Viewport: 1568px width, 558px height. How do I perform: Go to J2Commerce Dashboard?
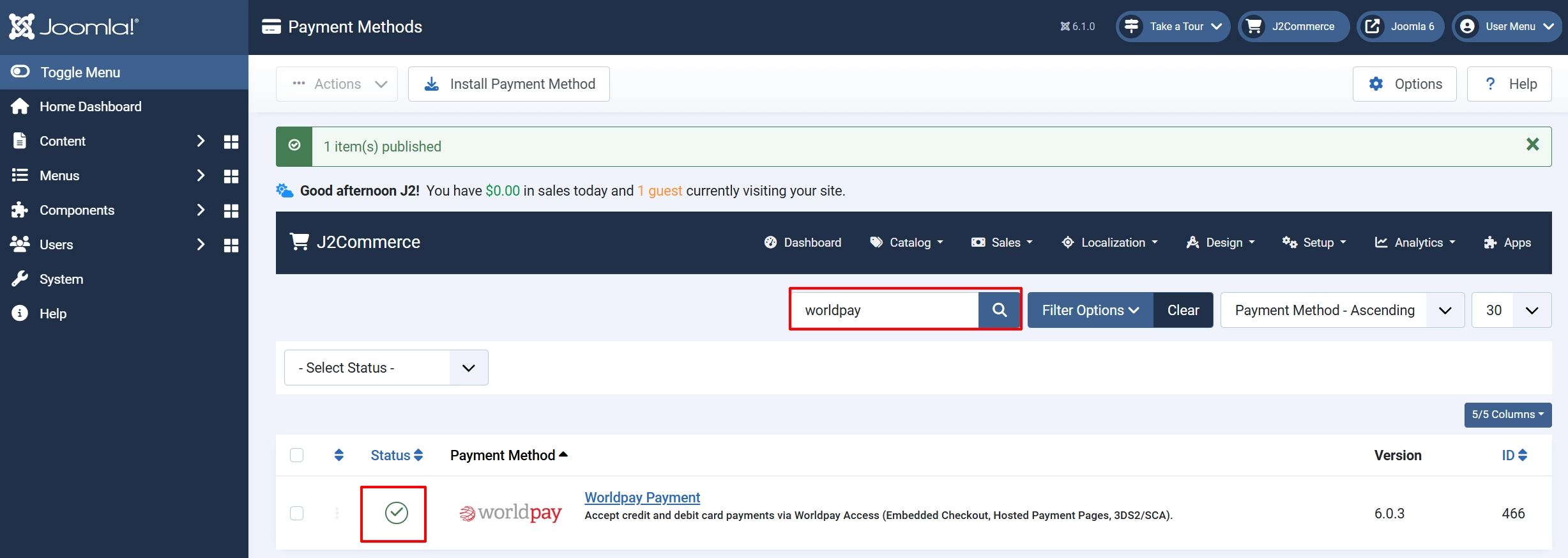coord(802,242)
